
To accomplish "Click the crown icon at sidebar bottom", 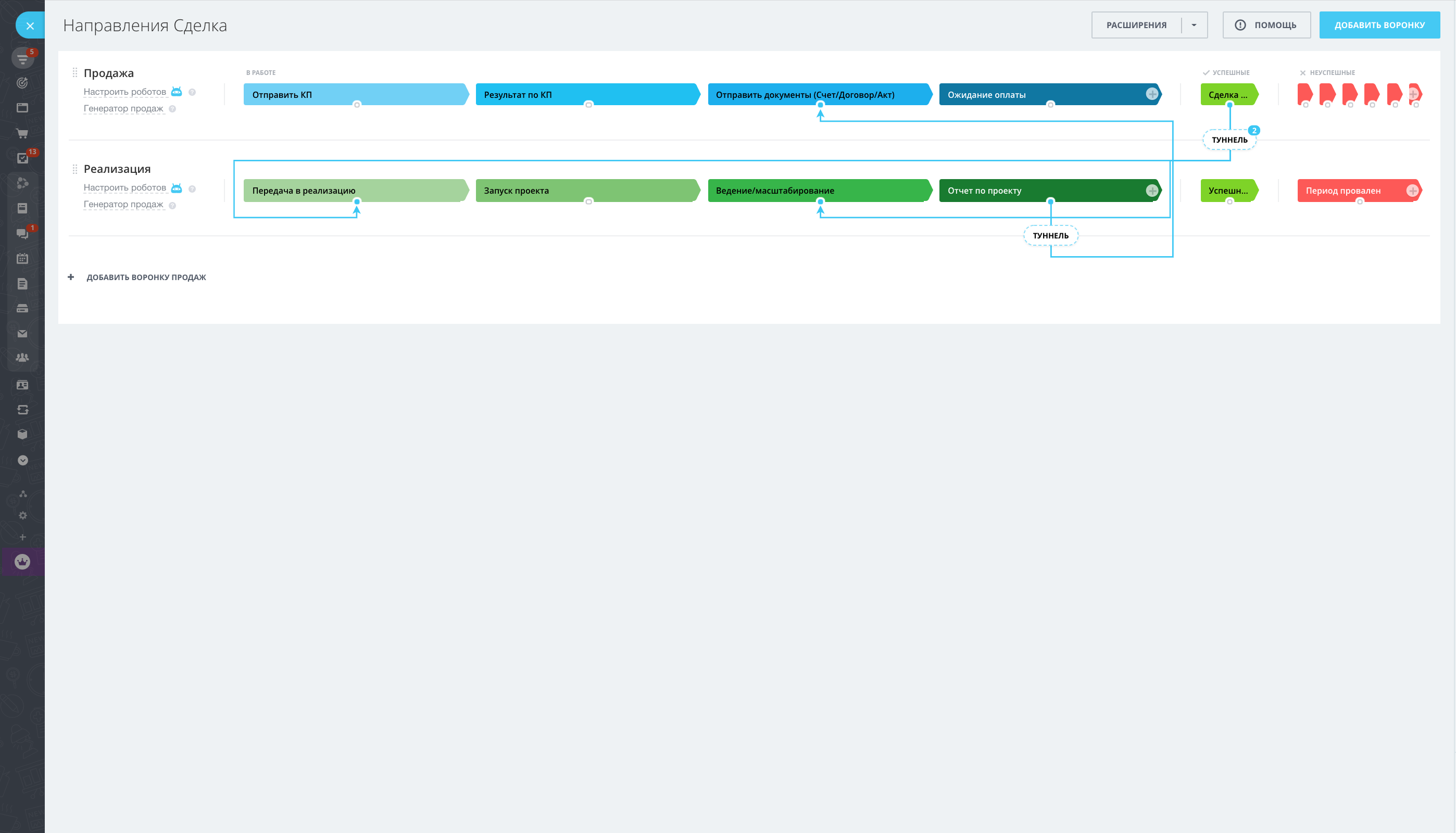I will point(22,562).
